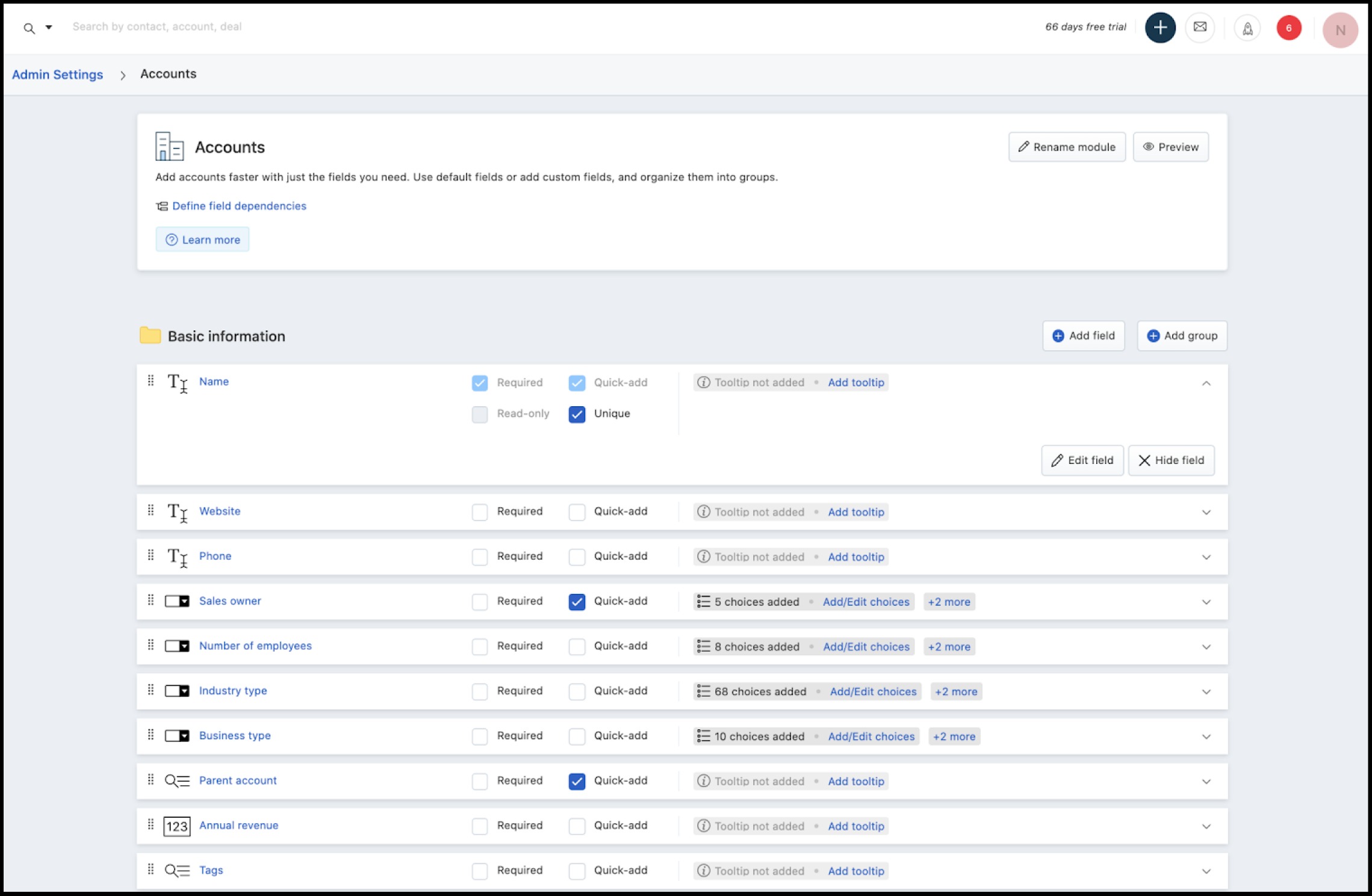Uncheck the Unique checkbox for Name
1372x896 pixels.
click(577, 414)
